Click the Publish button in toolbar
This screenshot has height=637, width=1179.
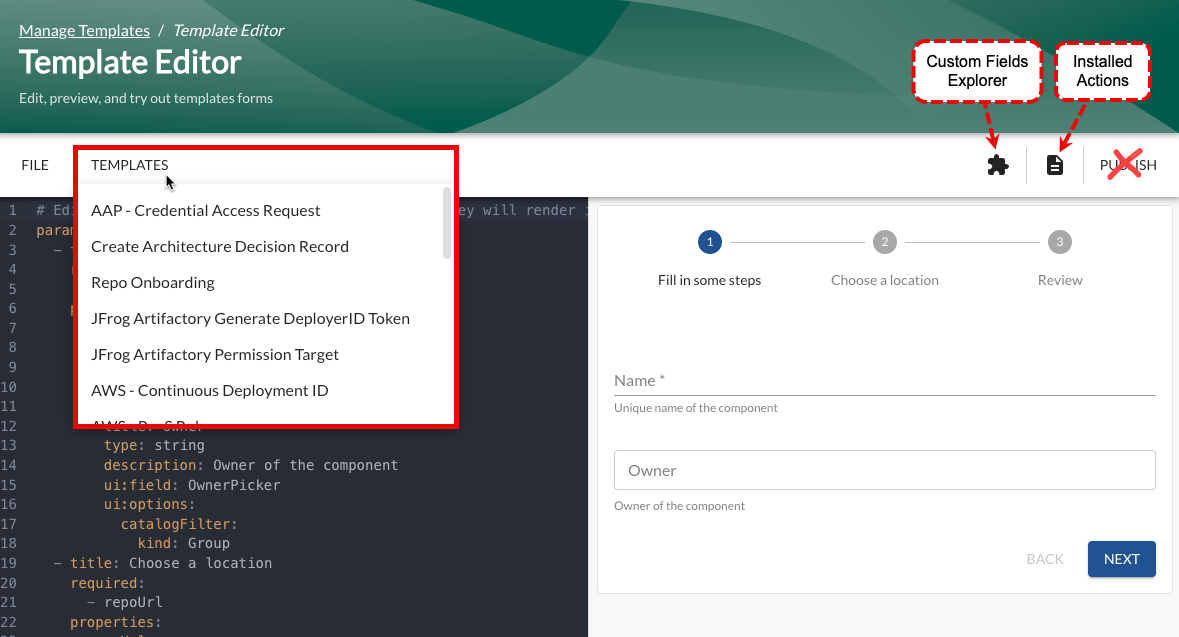click(x=1128, y=165)
